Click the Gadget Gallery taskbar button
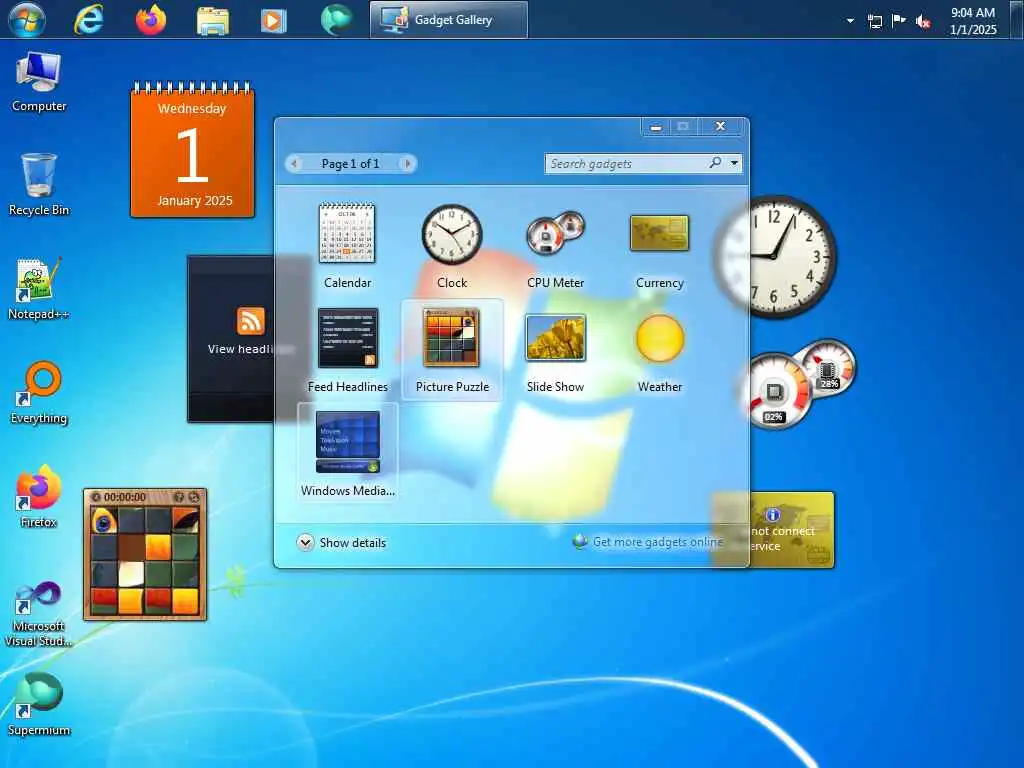 449,20
